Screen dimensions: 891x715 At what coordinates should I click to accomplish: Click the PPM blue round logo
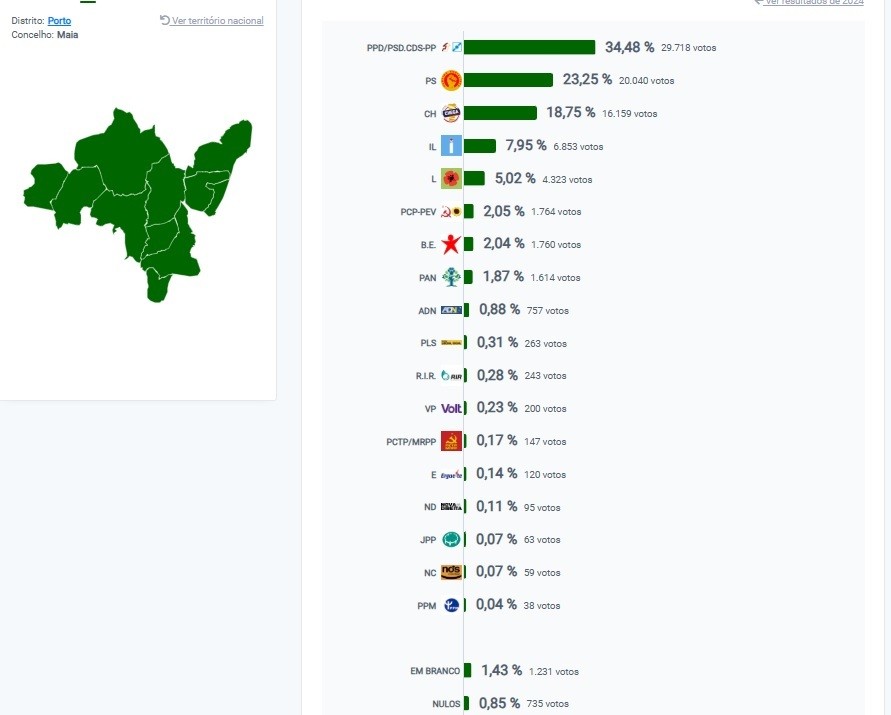[x=451, y=605]
